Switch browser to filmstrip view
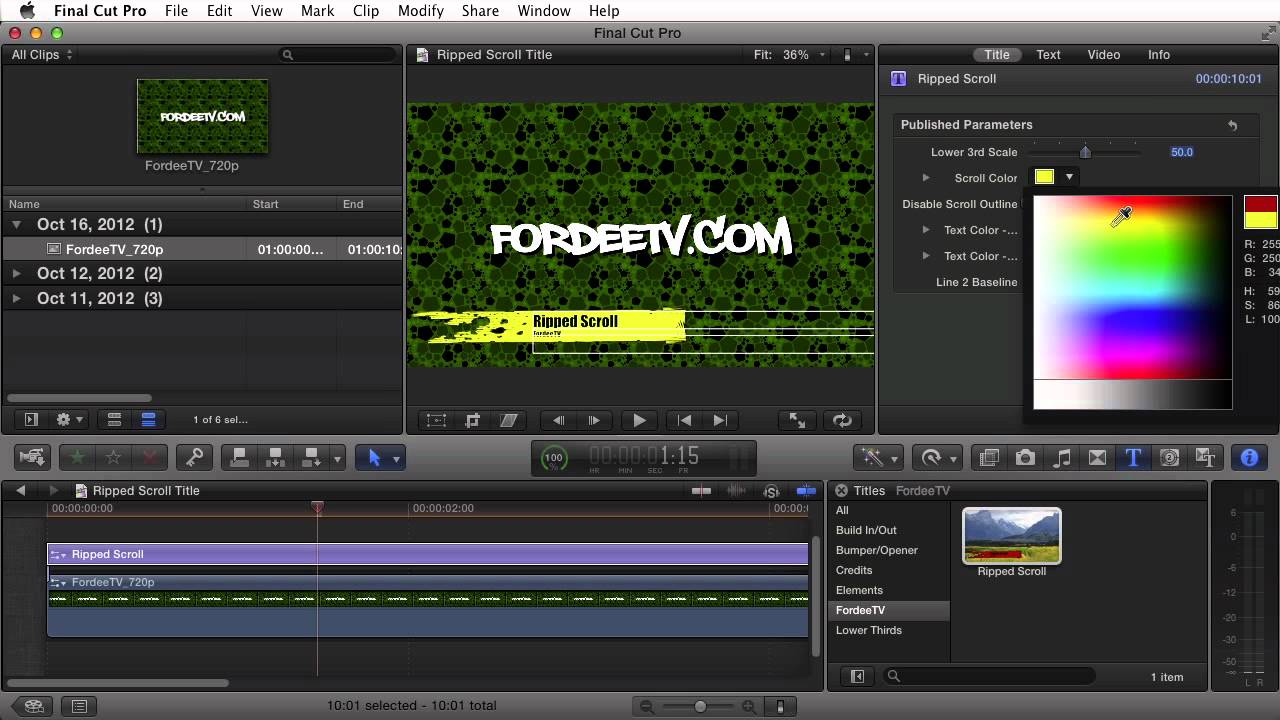Image resolution: width=1280 pixels, height=720 pixels. [114, 420]
